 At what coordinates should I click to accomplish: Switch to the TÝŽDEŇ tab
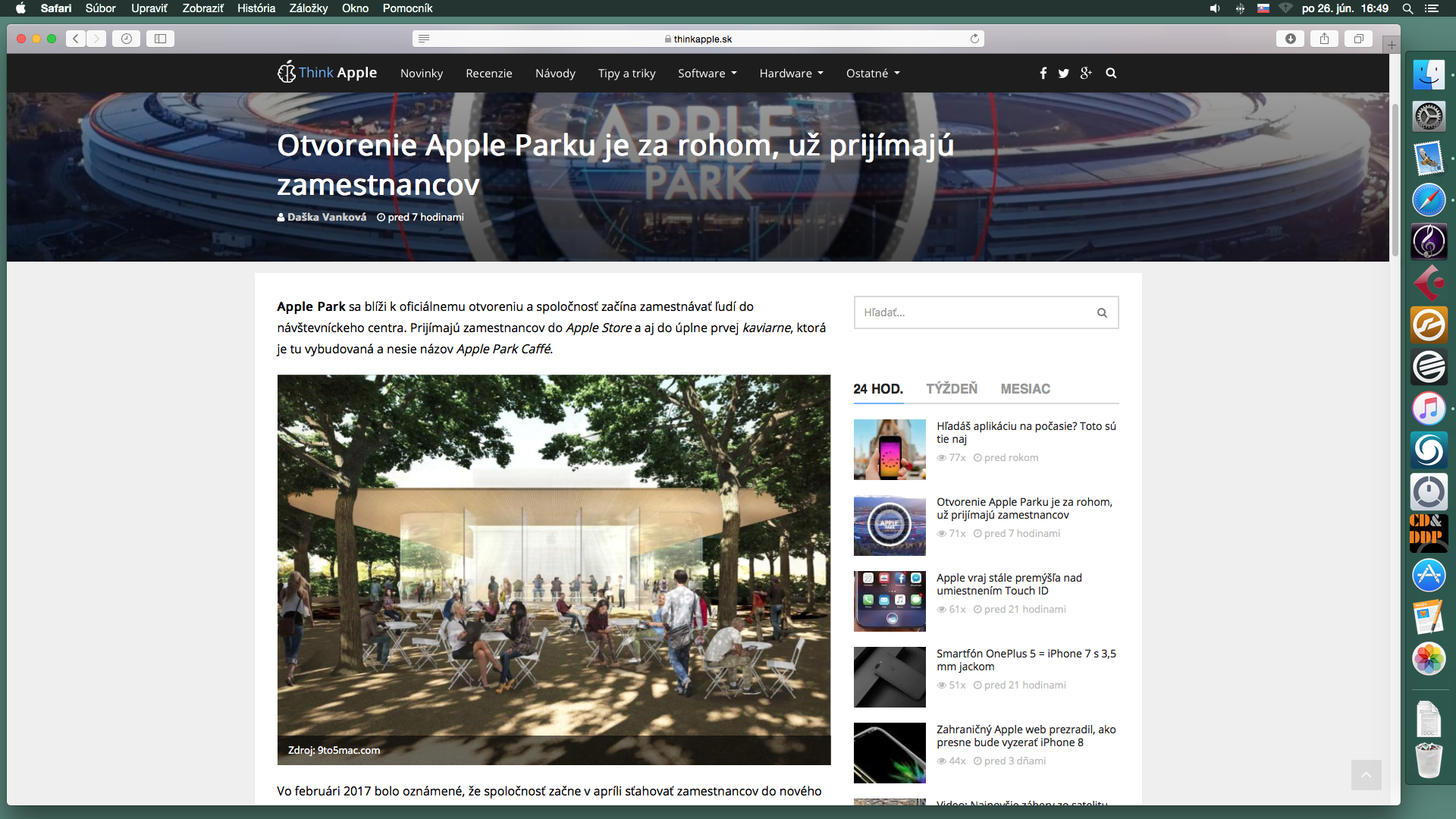coord(952,389)
